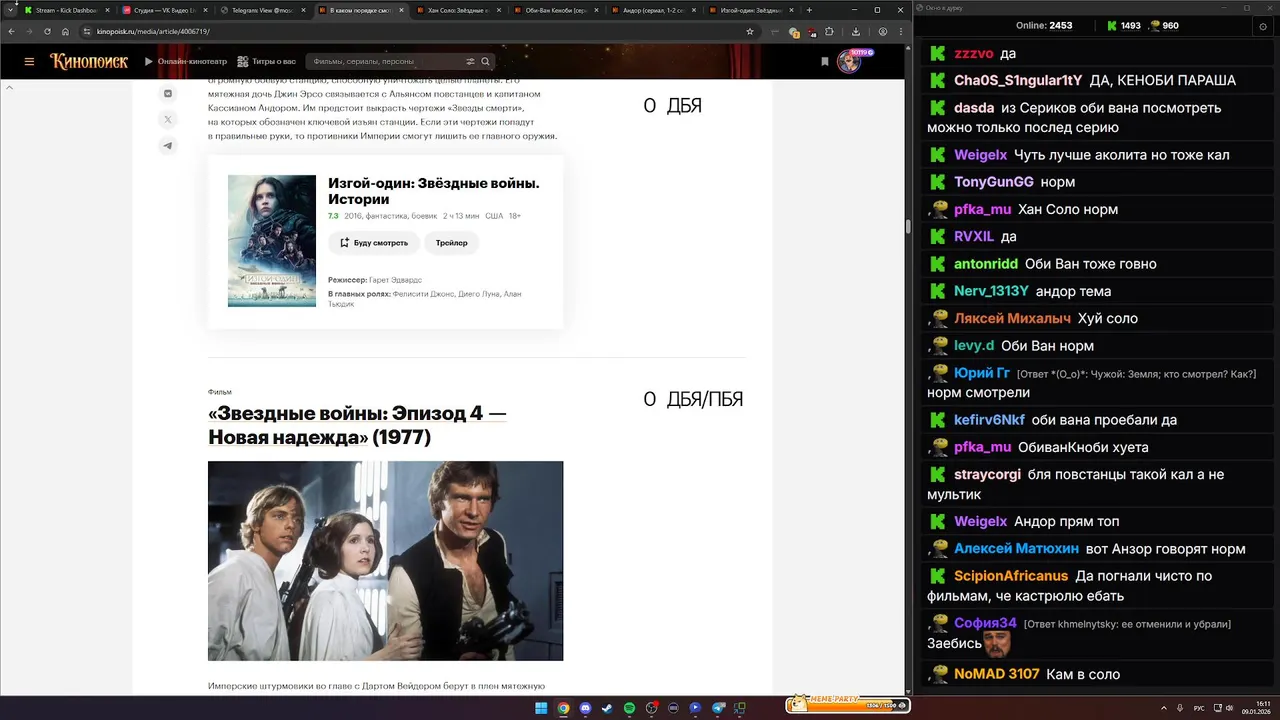Open a new browser tab

809,10
